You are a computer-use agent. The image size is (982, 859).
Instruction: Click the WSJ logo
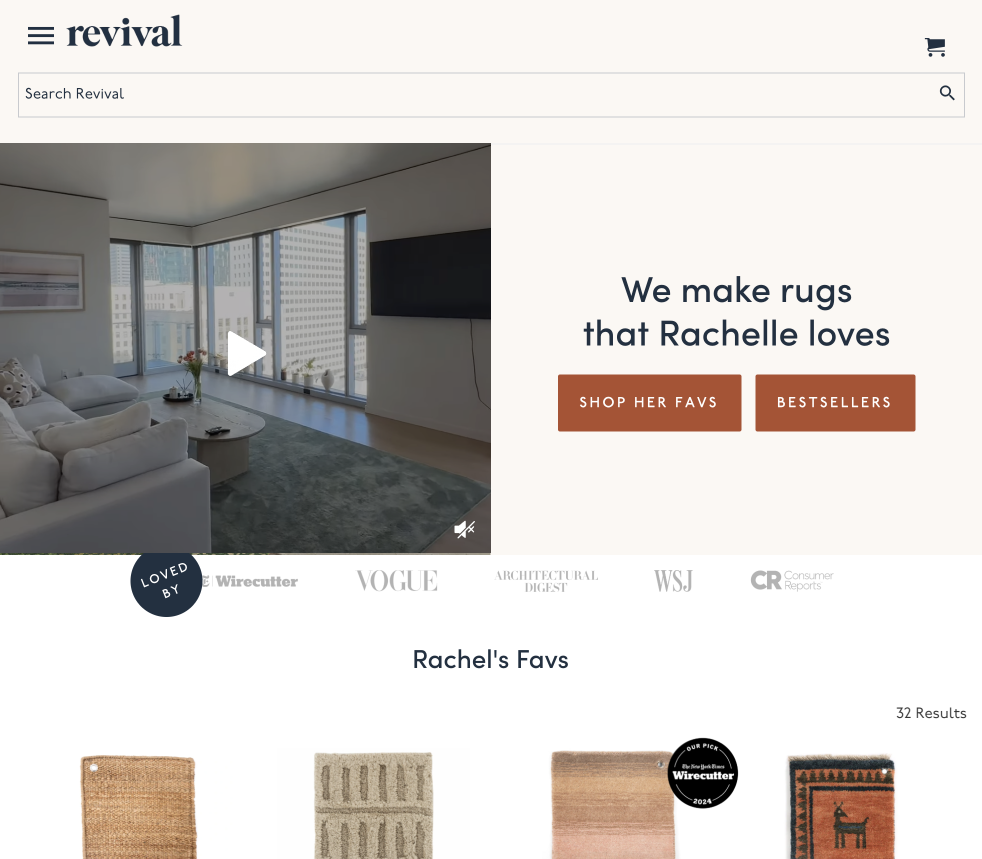[673, 581]
